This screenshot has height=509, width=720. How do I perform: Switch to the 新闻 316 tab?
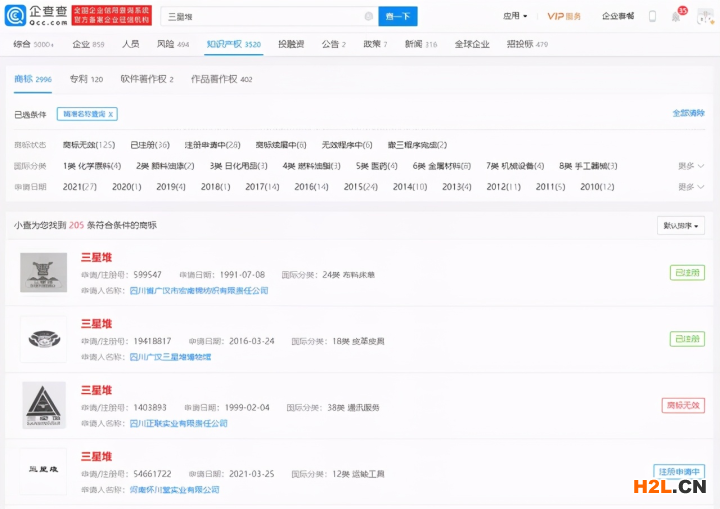tap(421, 44)
